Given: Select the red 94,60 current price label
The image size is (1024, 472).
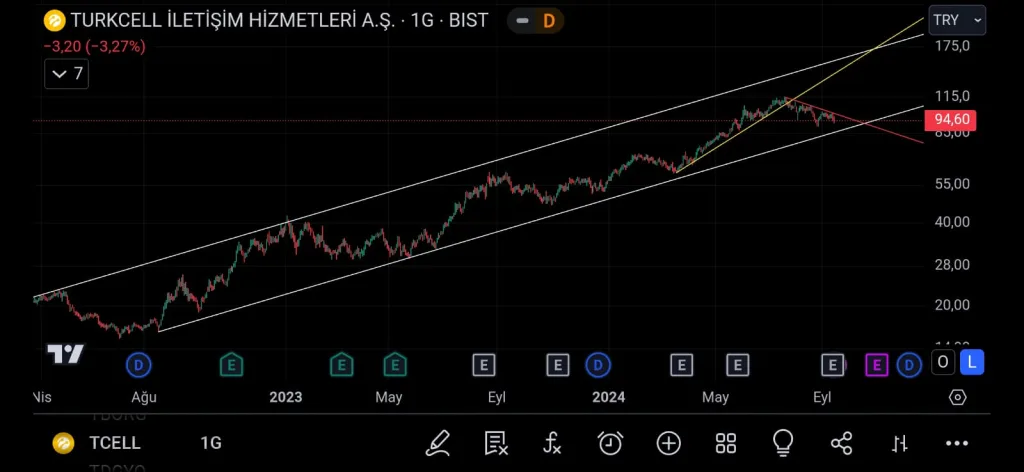Looking at the screenshot, I should point(951,120).
